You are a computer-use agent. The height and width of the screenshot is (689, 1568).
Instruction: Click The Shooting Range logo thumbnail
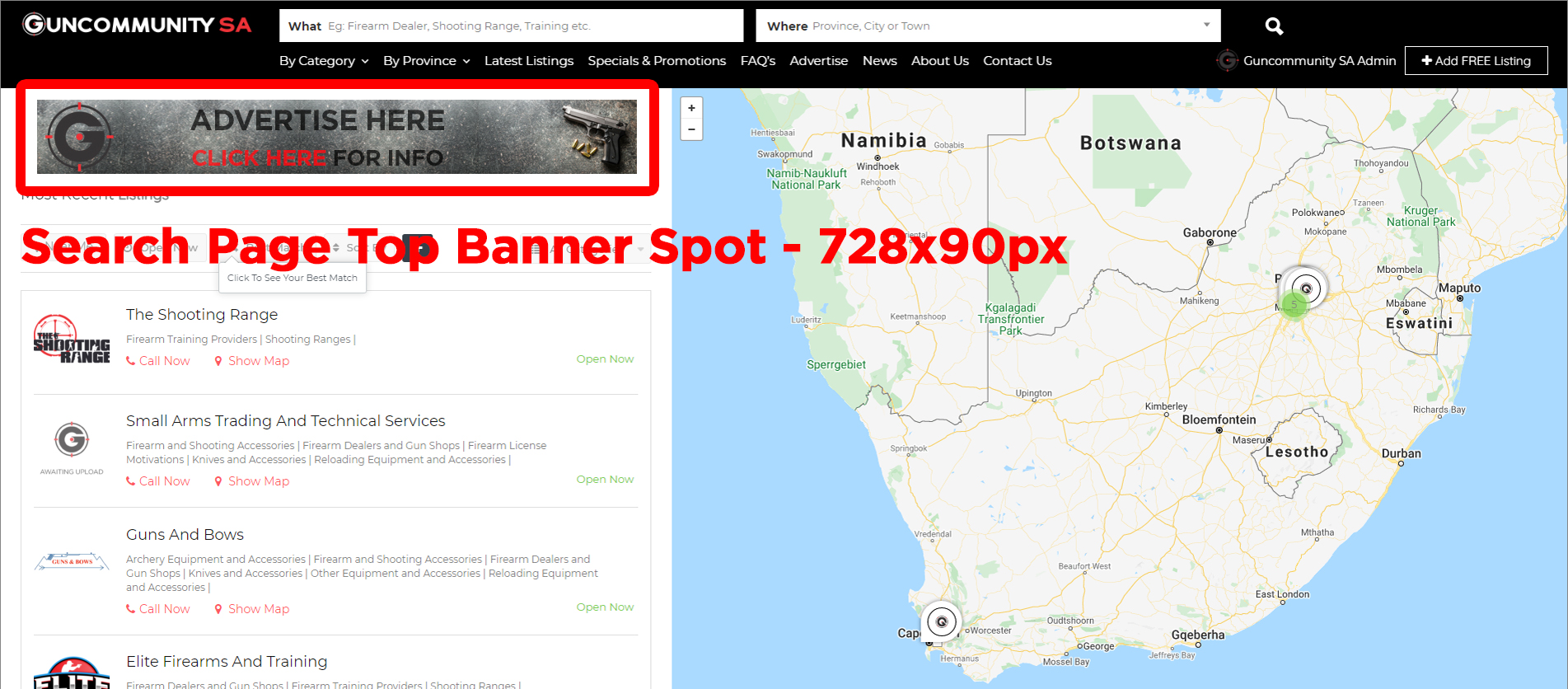pyautogui.click(x=72, y=339)
